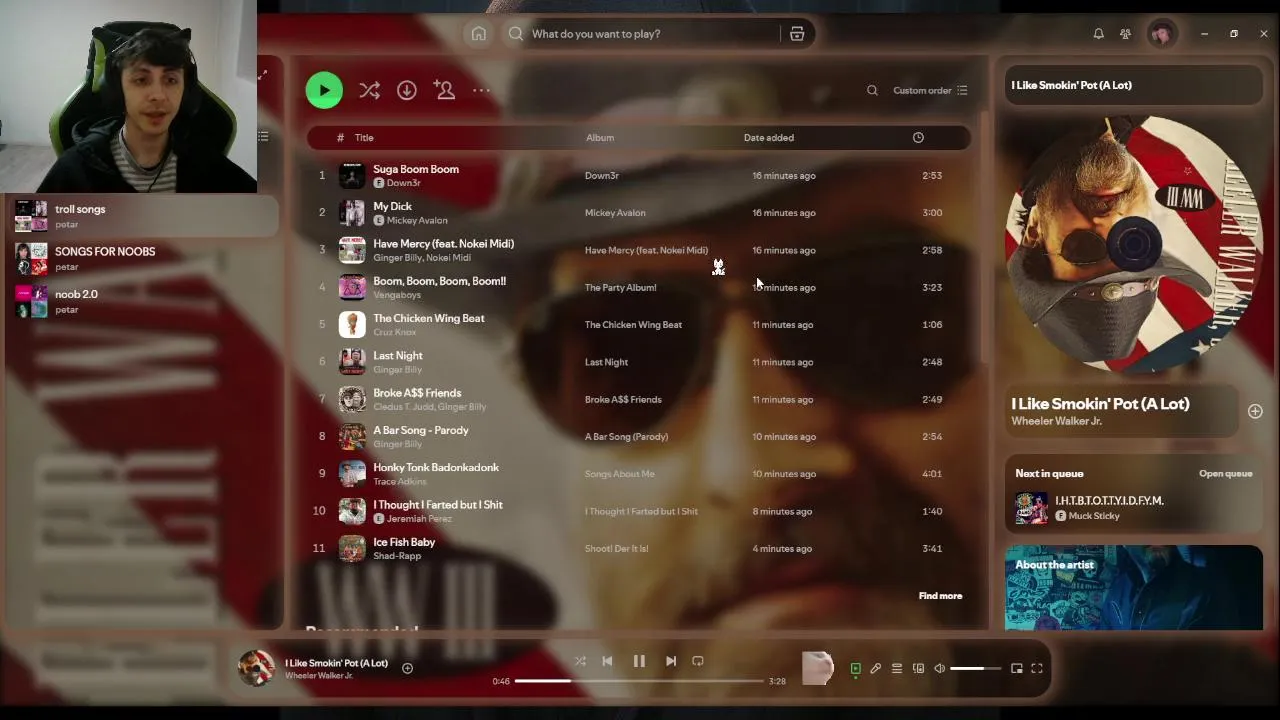1280x720 pixels.
Task: Sort by Date added column
Action: point(768,138)
